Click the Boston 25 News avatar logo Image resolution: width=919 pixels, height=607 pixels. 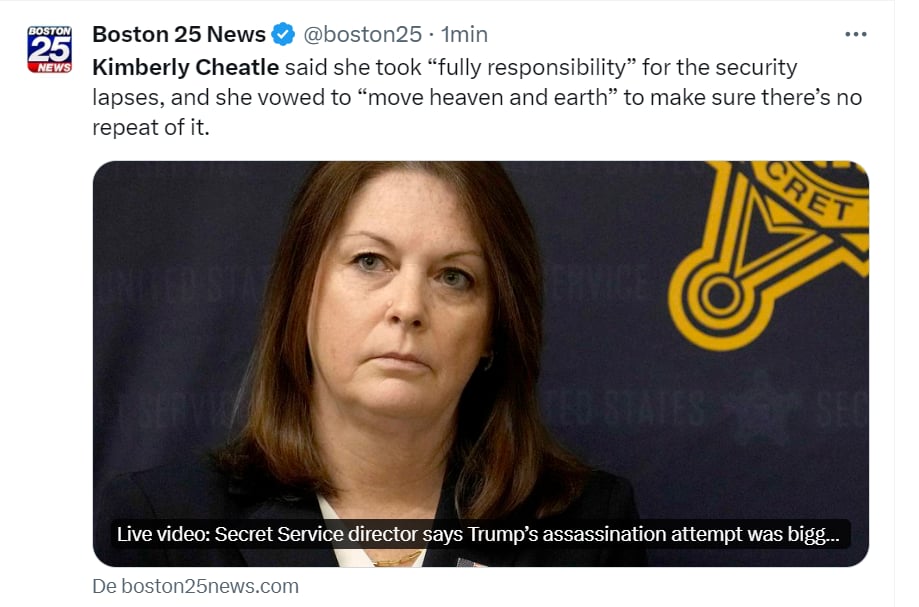point(50,49)
